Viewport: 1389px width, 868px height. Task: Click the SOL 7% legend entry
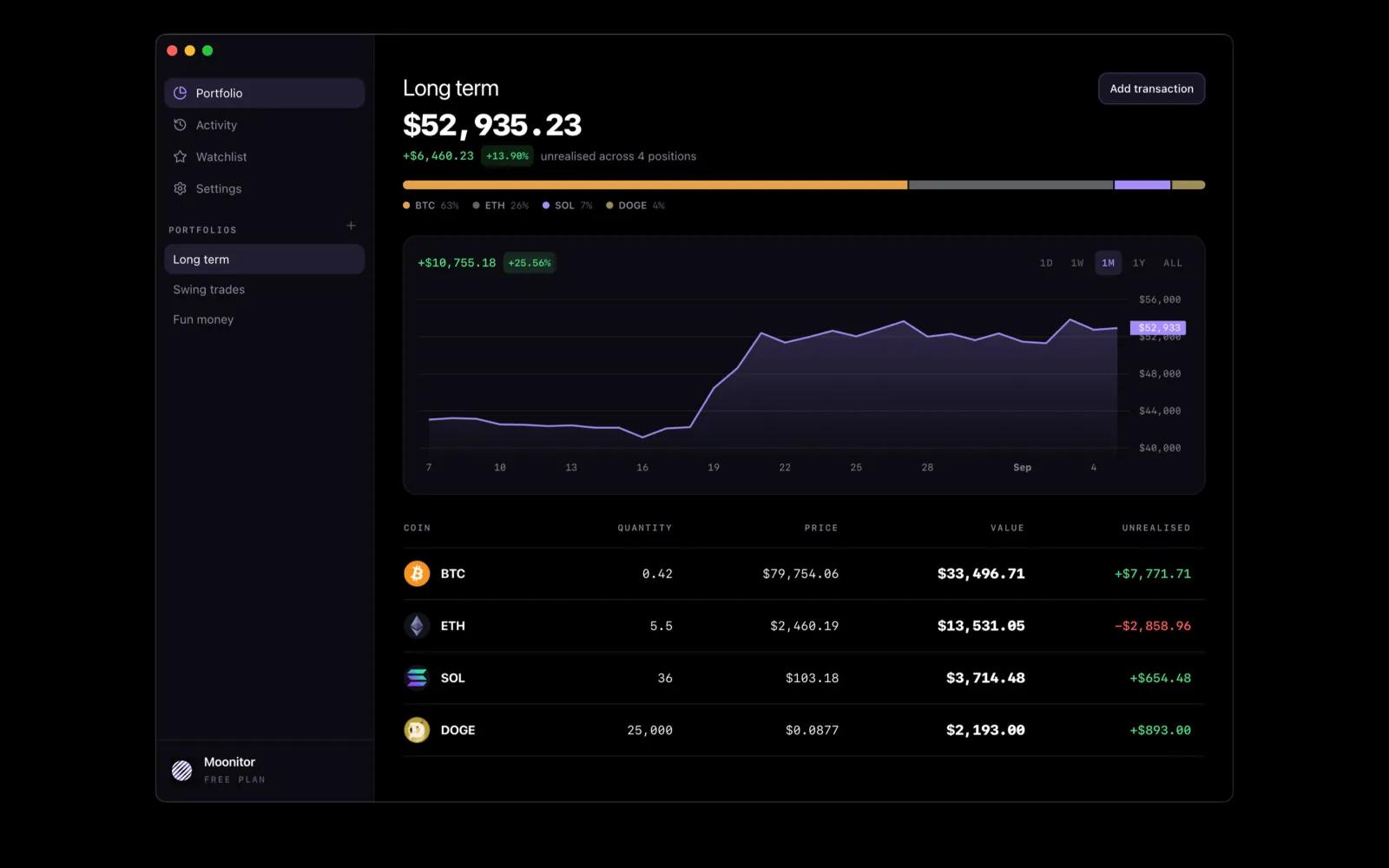[x=568, y=206]
